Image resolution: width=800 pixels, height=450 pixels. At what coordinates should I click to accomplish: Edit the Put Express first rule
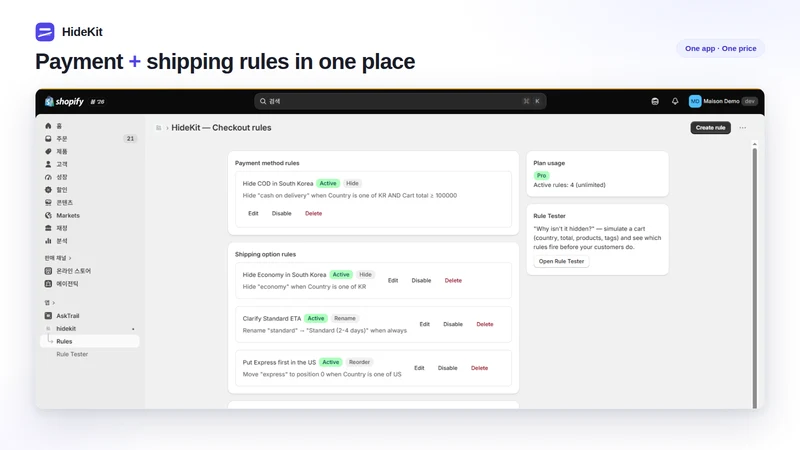click(419, 368)
